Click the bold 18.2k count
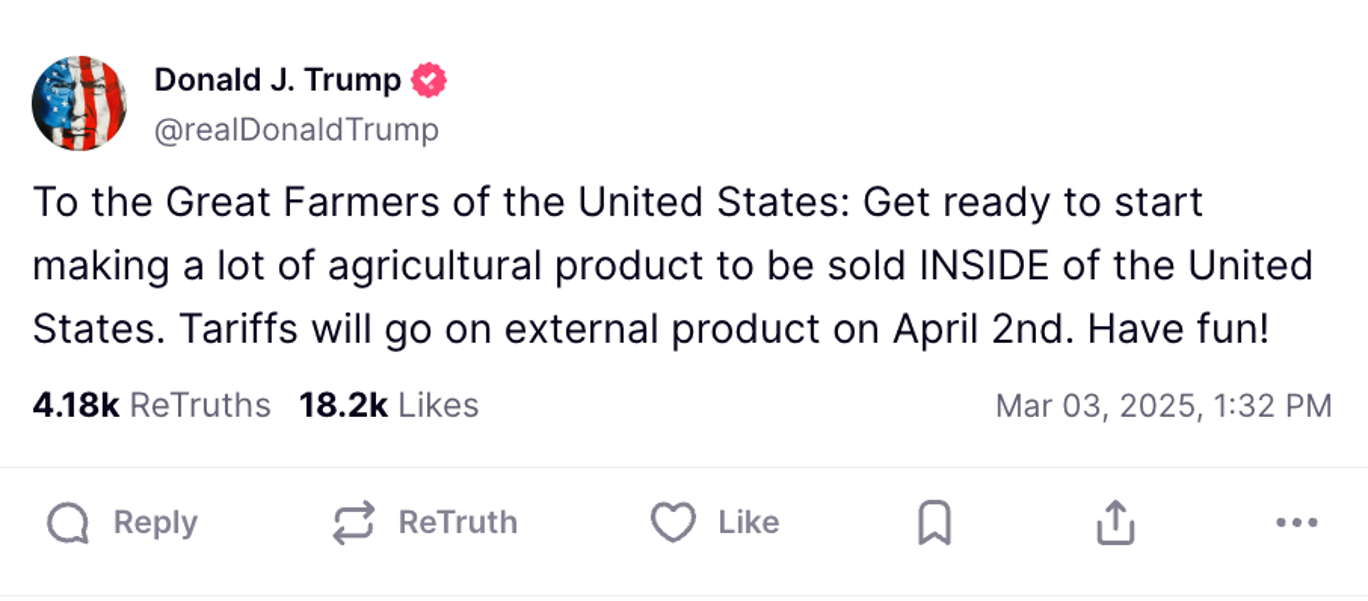Image resolution: width=1368 pixels, height=601 pixels. coord(343,405)
